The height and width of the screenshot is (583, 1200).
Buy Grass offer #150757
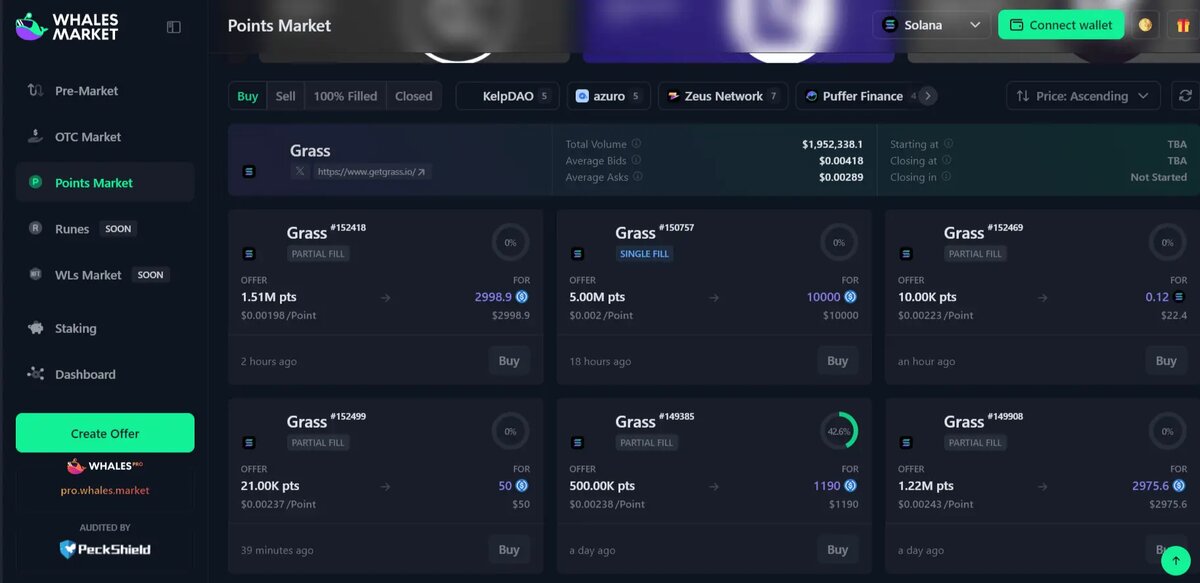(838, 361)
